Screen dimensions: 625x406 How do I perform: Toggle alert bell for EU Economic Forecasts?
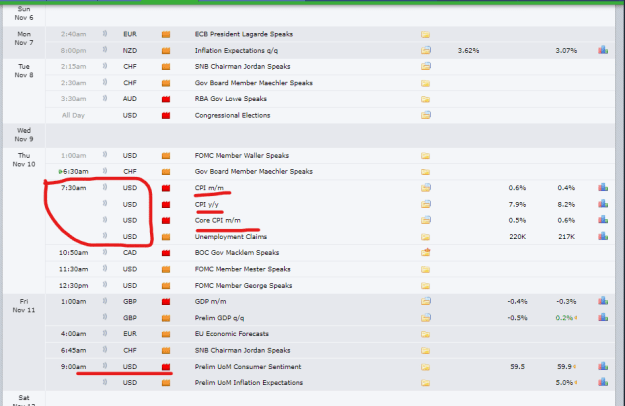pos(105,333)
